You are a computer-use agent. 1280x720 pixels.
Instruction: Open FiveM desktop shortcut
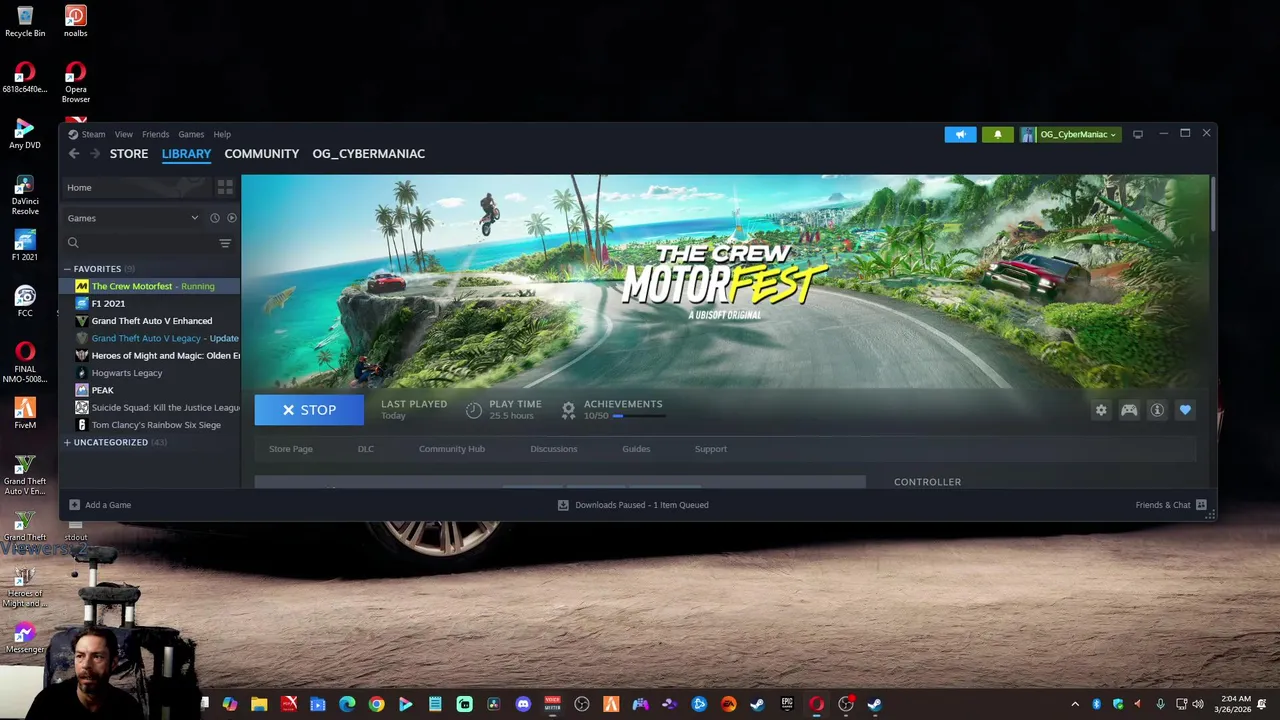pyautogui.click(x=25, y=413)
